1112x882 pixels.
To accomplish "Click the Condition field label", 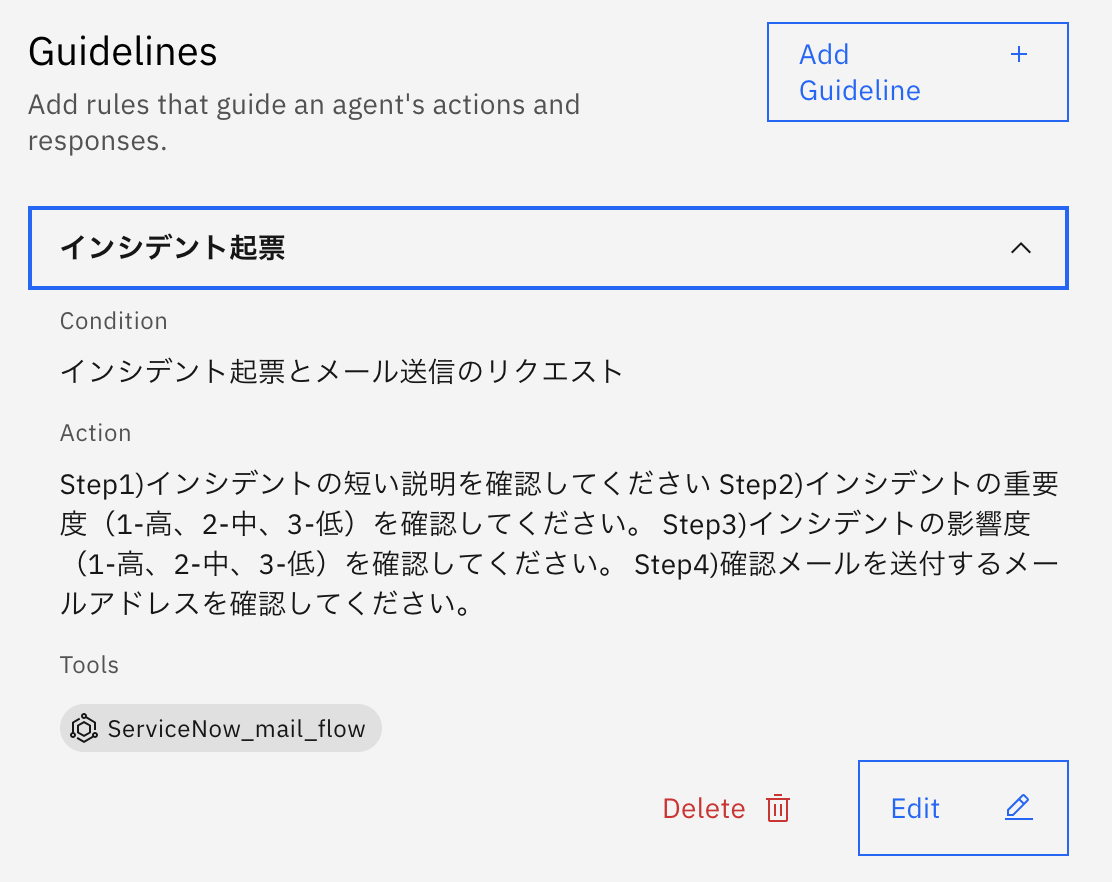I will pos(114,321).
